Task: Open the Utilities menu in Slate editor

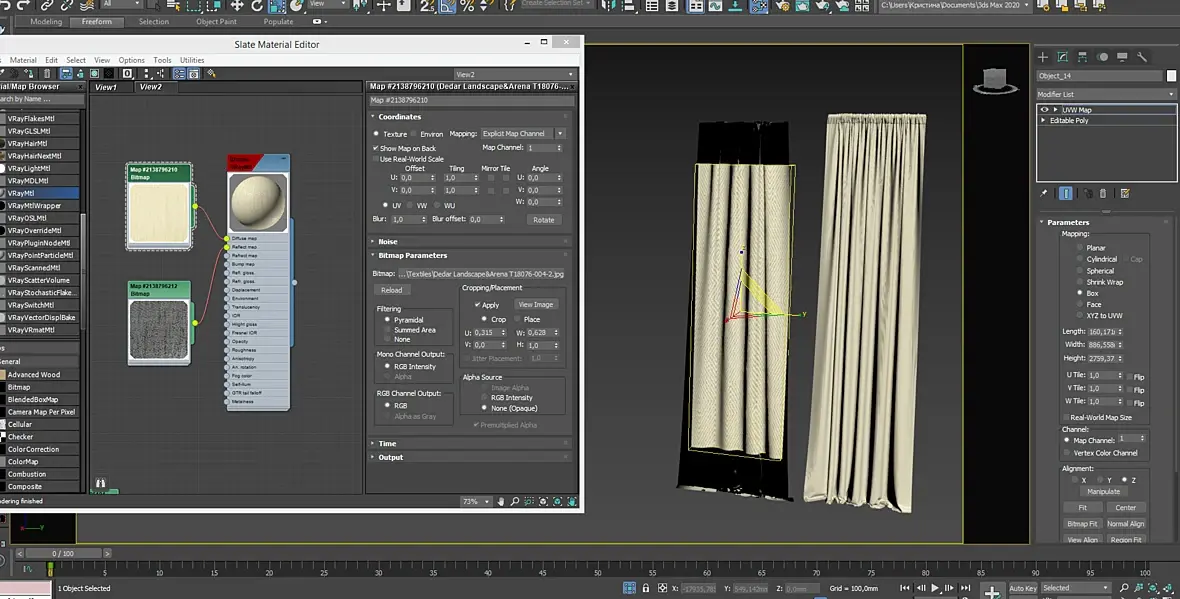Action: (192, 60)
